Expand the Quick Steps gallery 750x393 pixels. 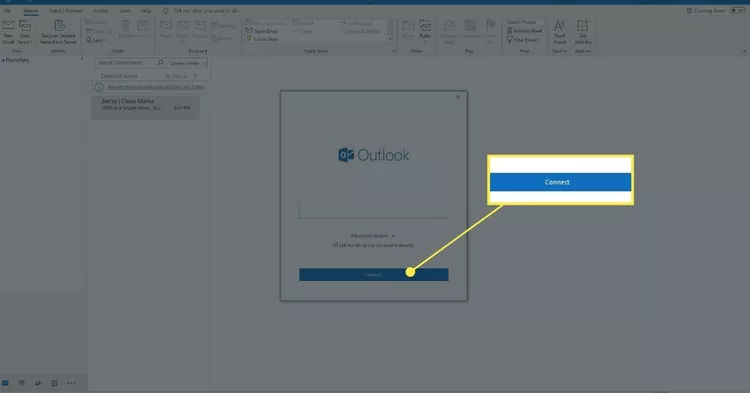pos(390,39)
